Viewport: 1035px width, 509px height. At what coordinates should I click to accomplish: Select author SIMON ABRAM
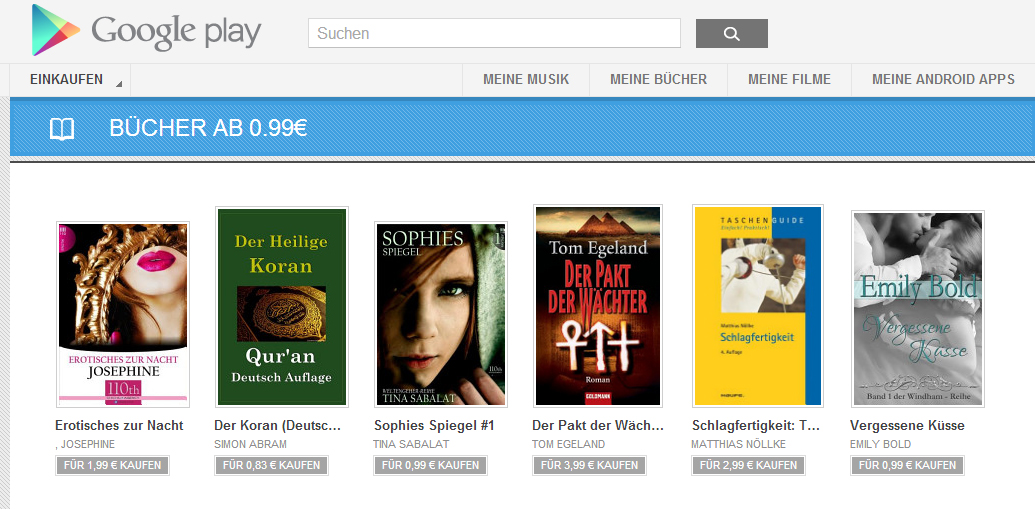tap(250, 444)
